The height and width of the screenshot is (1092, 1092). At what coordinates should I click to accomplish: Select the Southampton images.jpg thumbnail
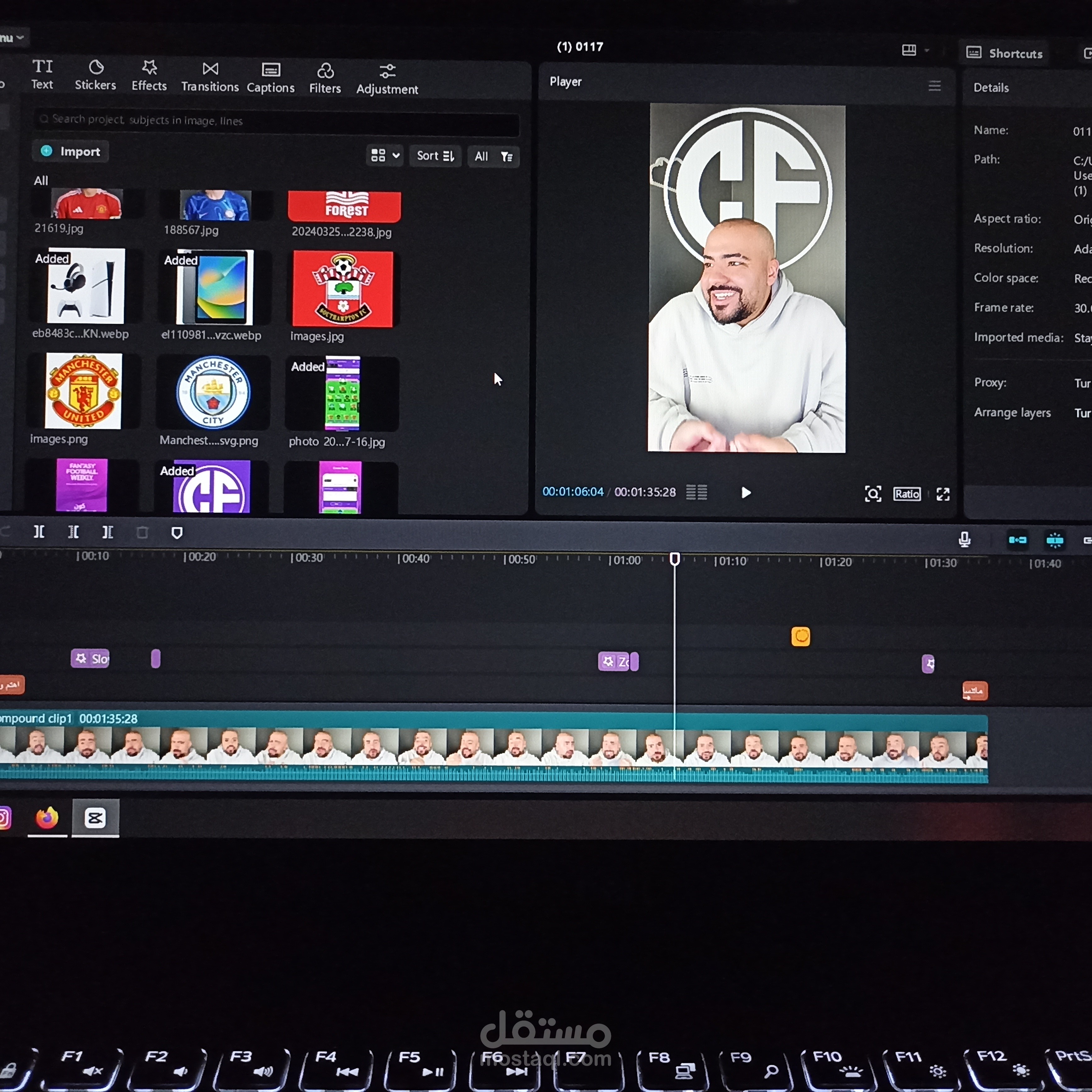(343, 289)
